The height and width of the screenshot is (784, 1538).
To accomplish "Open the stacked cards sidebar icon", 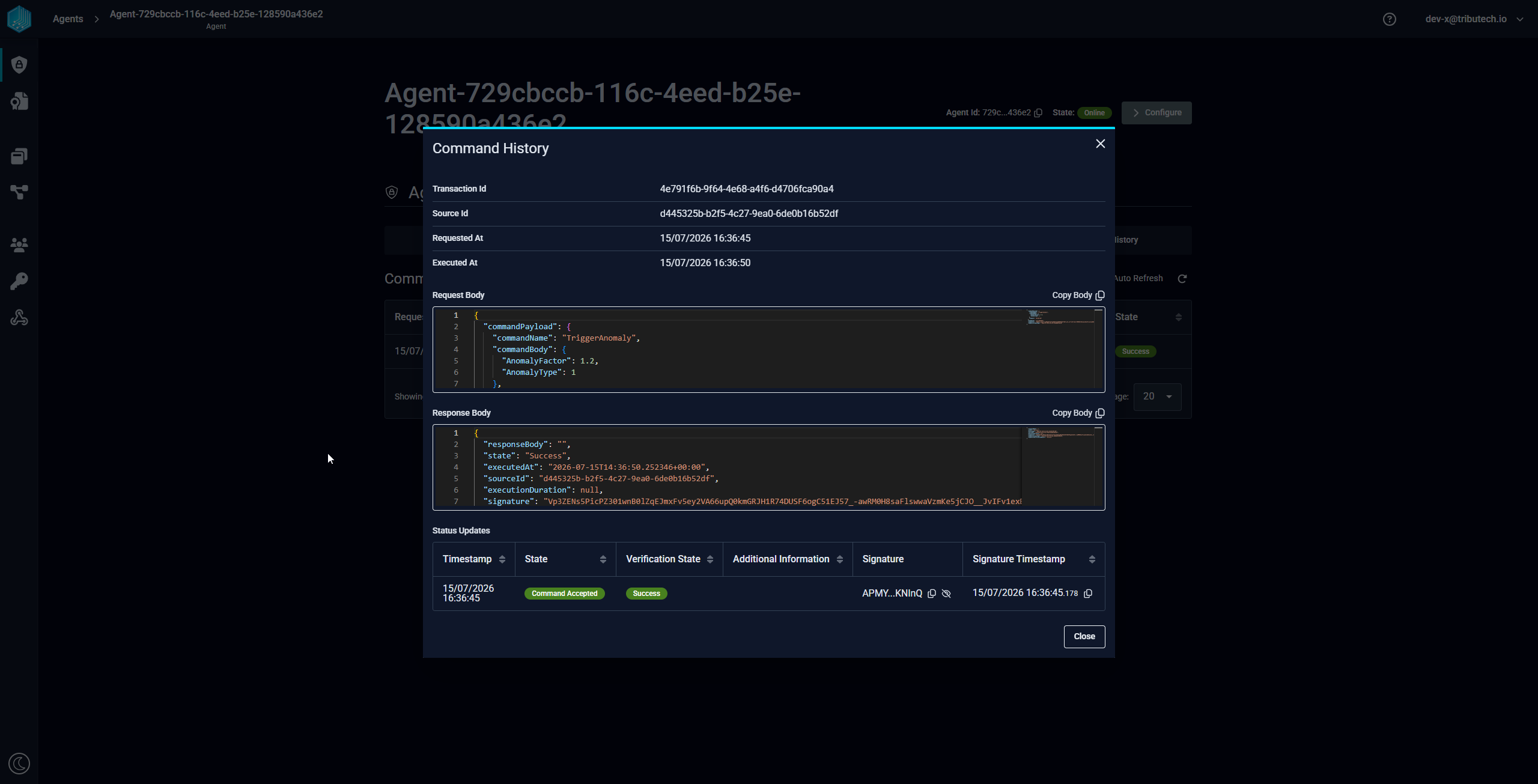I will click(19, 156).
